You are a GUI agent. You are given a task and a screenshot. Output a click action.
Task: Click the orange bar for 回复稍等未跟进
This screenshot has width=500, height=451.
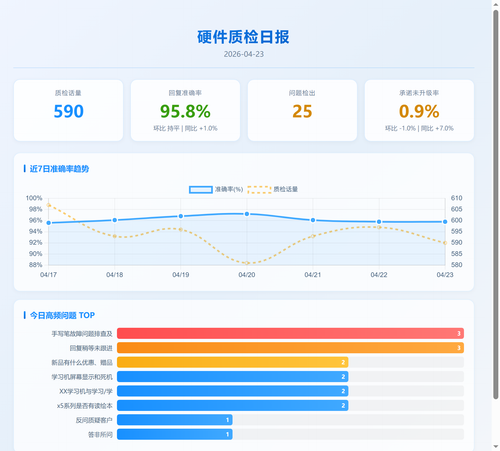point(290,348)
